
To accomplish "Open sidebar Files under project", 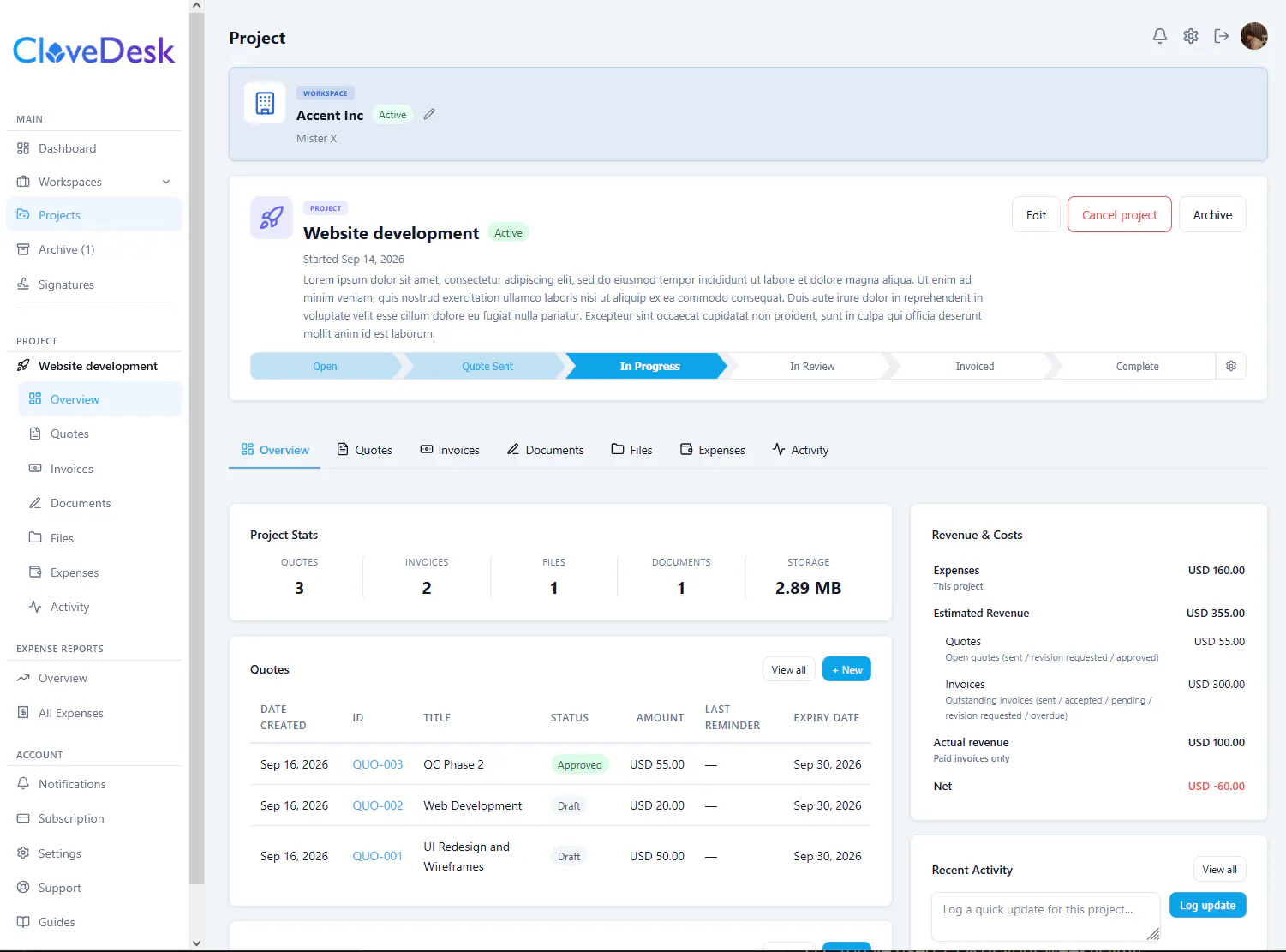I will [100, 538].
